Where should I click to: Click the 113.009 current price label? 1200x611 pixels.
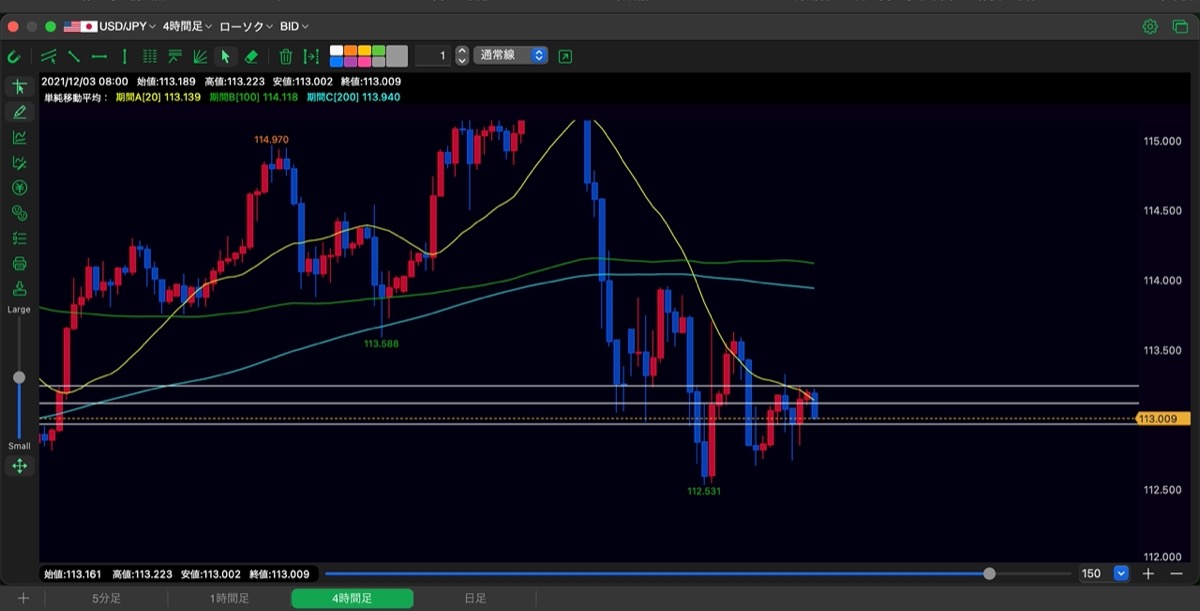(1163, 419)
